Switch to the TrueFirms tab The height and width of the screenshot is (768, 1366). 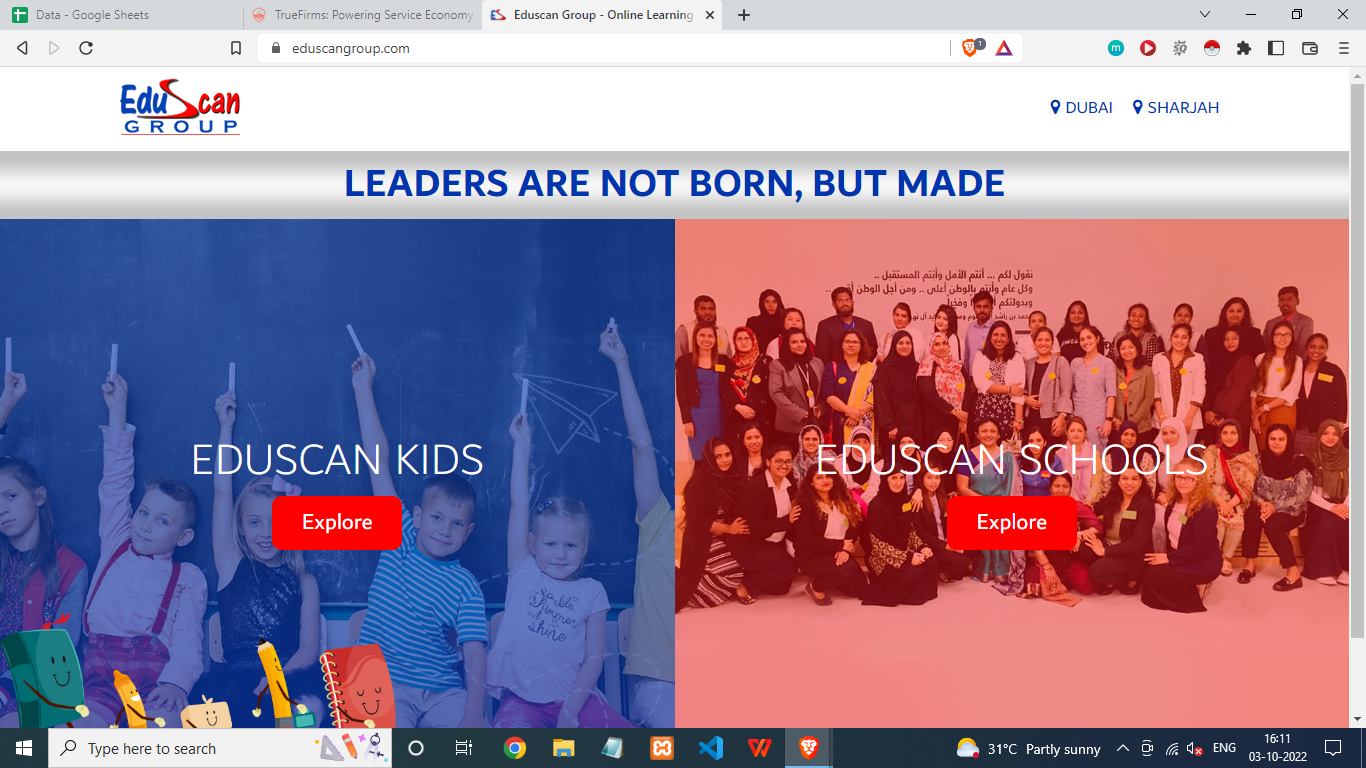click(362, 15)
